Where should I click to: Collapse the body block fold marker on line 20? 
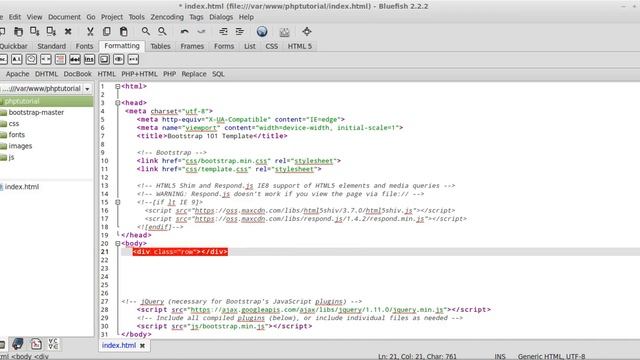point(118,243)
